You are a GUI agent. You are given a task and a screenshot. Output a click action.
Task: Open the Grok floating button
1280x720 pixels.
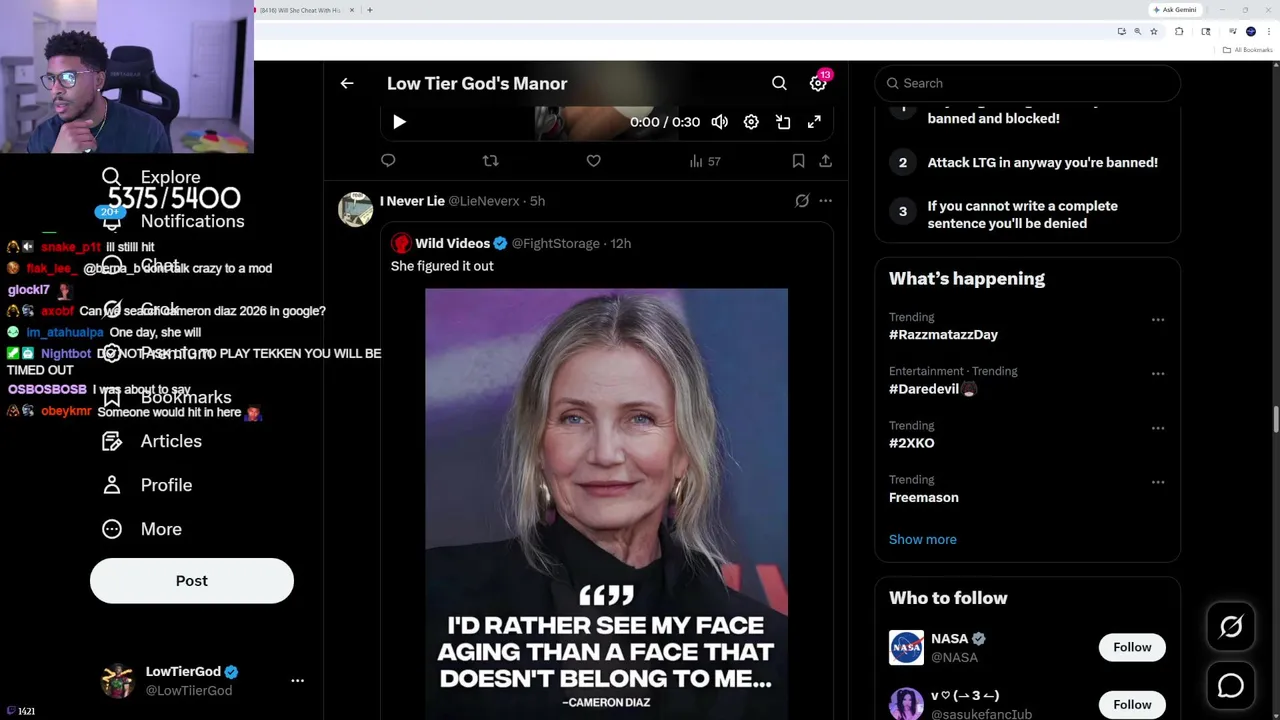[1231, 627]
